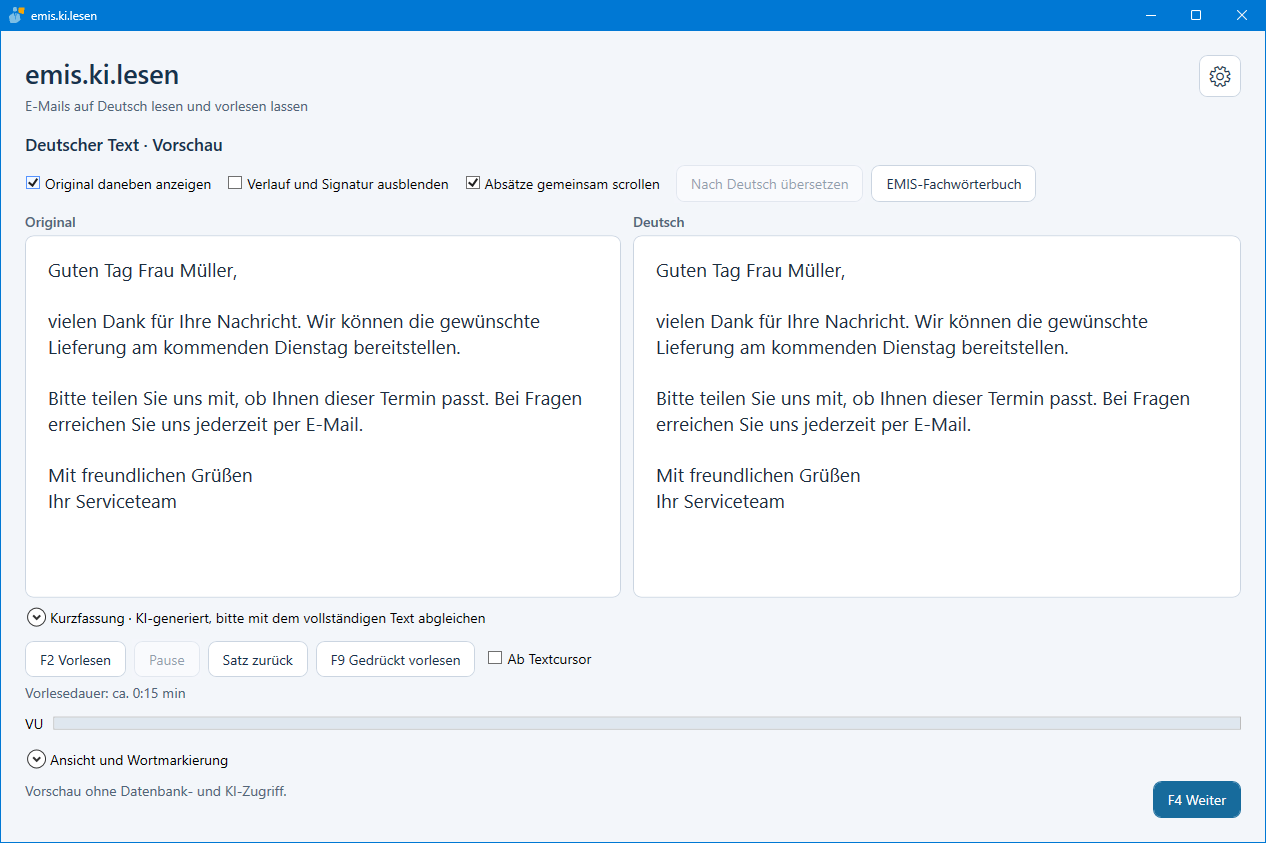Start reading aloud with F2 Vorlesen
Viewport: 1266px width, 843px height.
pos(75,660)
